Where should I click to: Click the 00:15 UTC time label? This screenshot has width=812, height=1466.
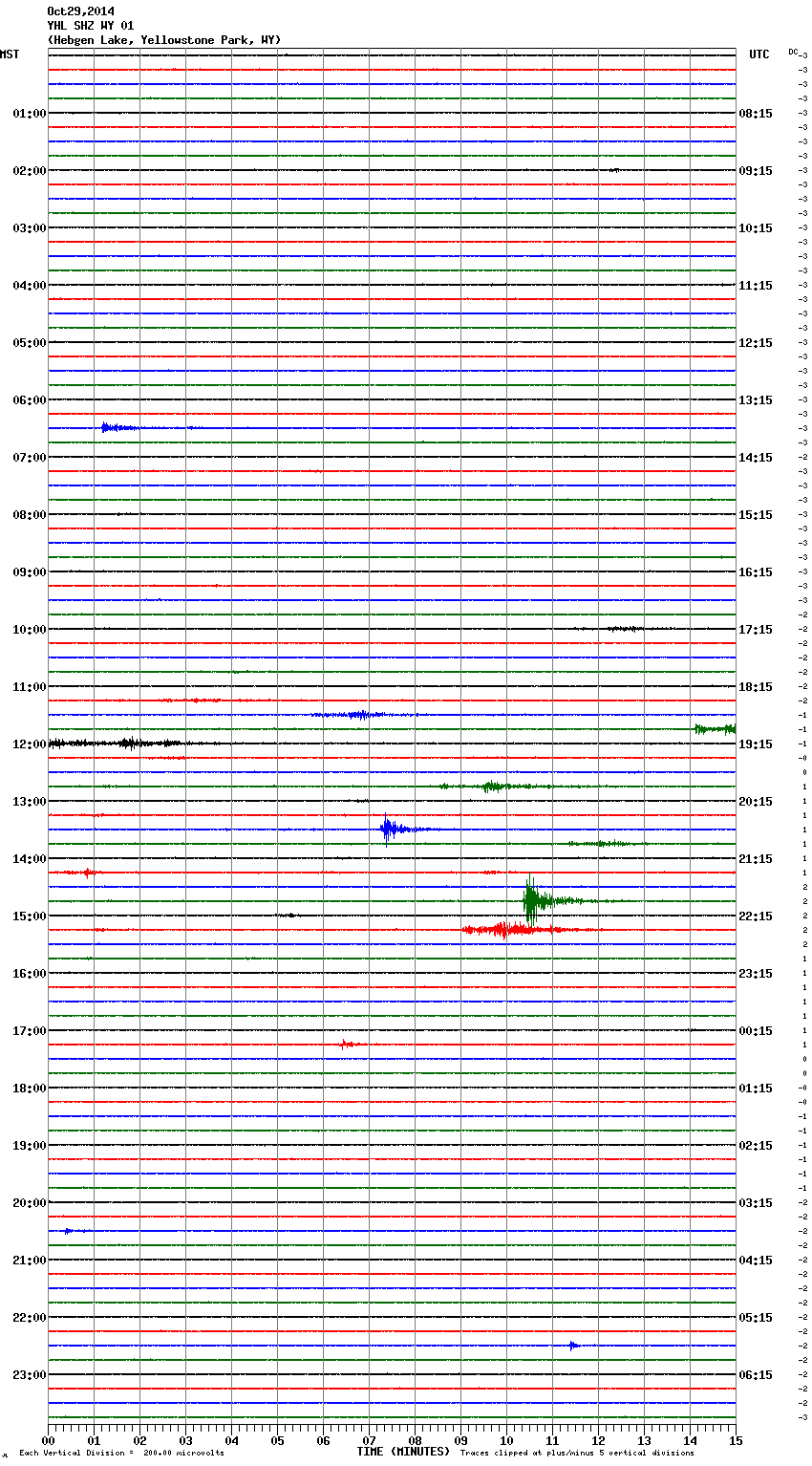point(756,1031)
